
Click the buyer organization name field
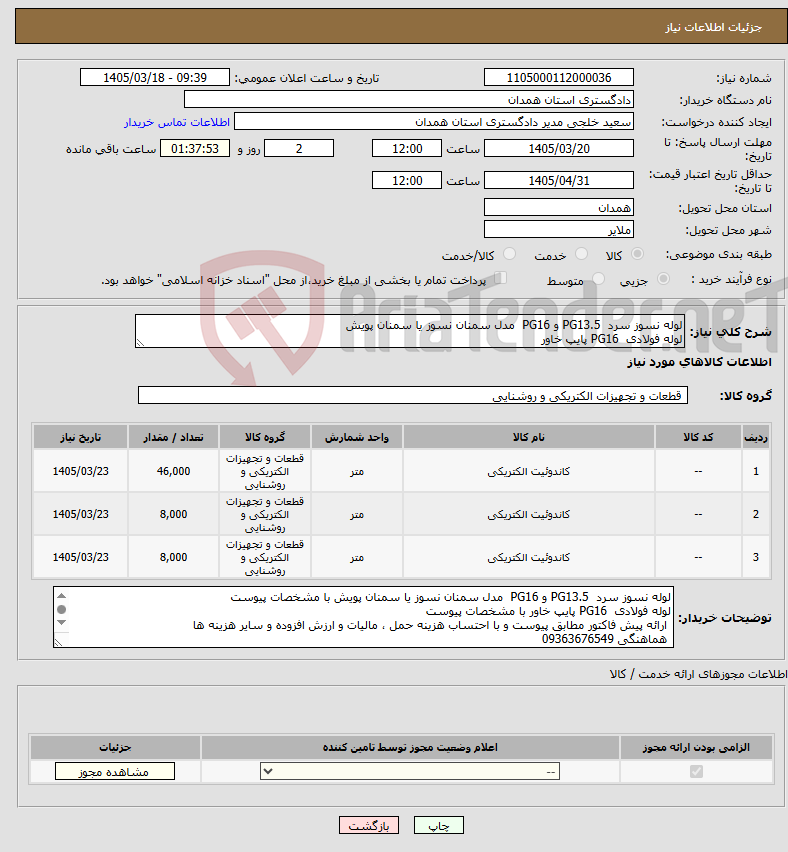tap(409, 100)
